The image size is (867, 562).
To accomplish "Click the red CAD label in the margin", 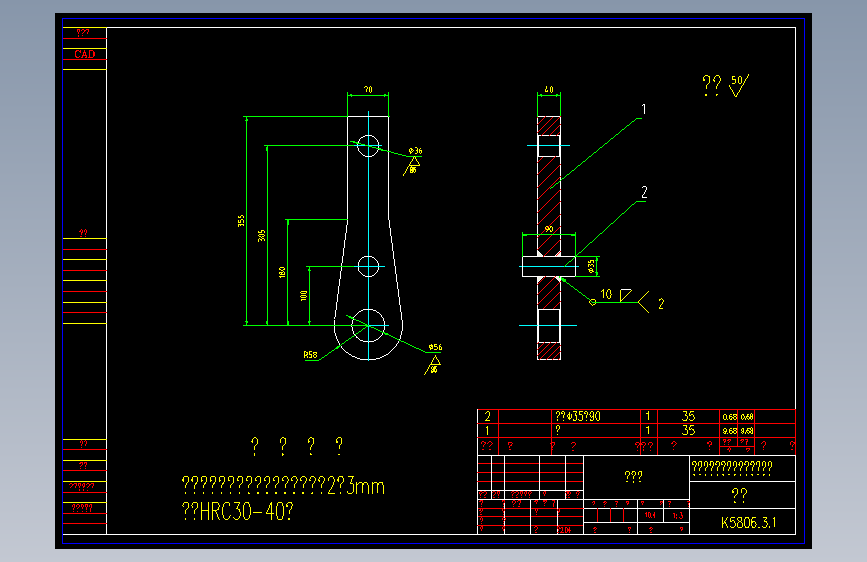I will pos(85,54).
